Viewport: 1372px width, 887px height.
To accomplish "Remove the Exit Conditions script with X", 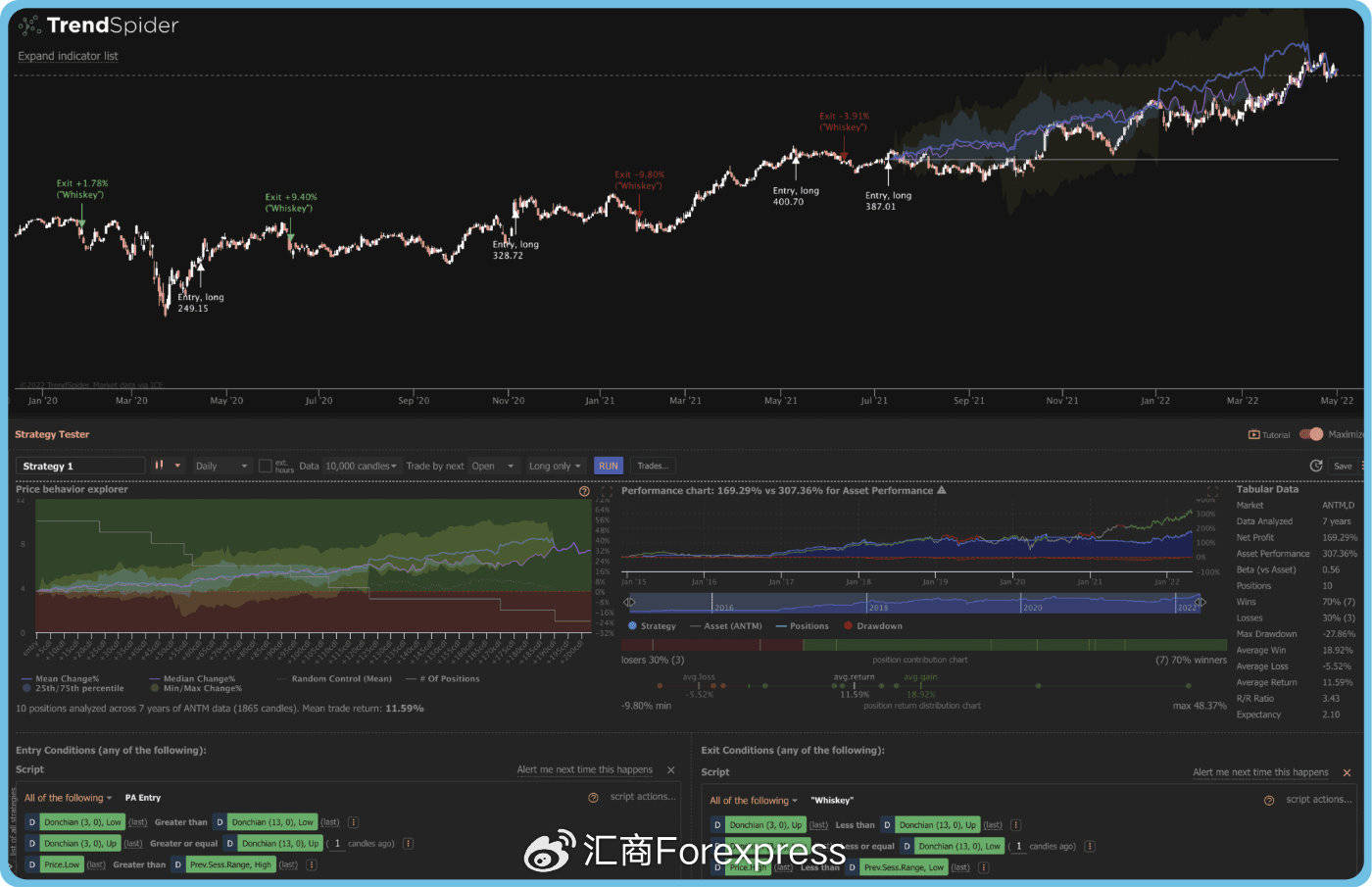I will coord(1347,772).
